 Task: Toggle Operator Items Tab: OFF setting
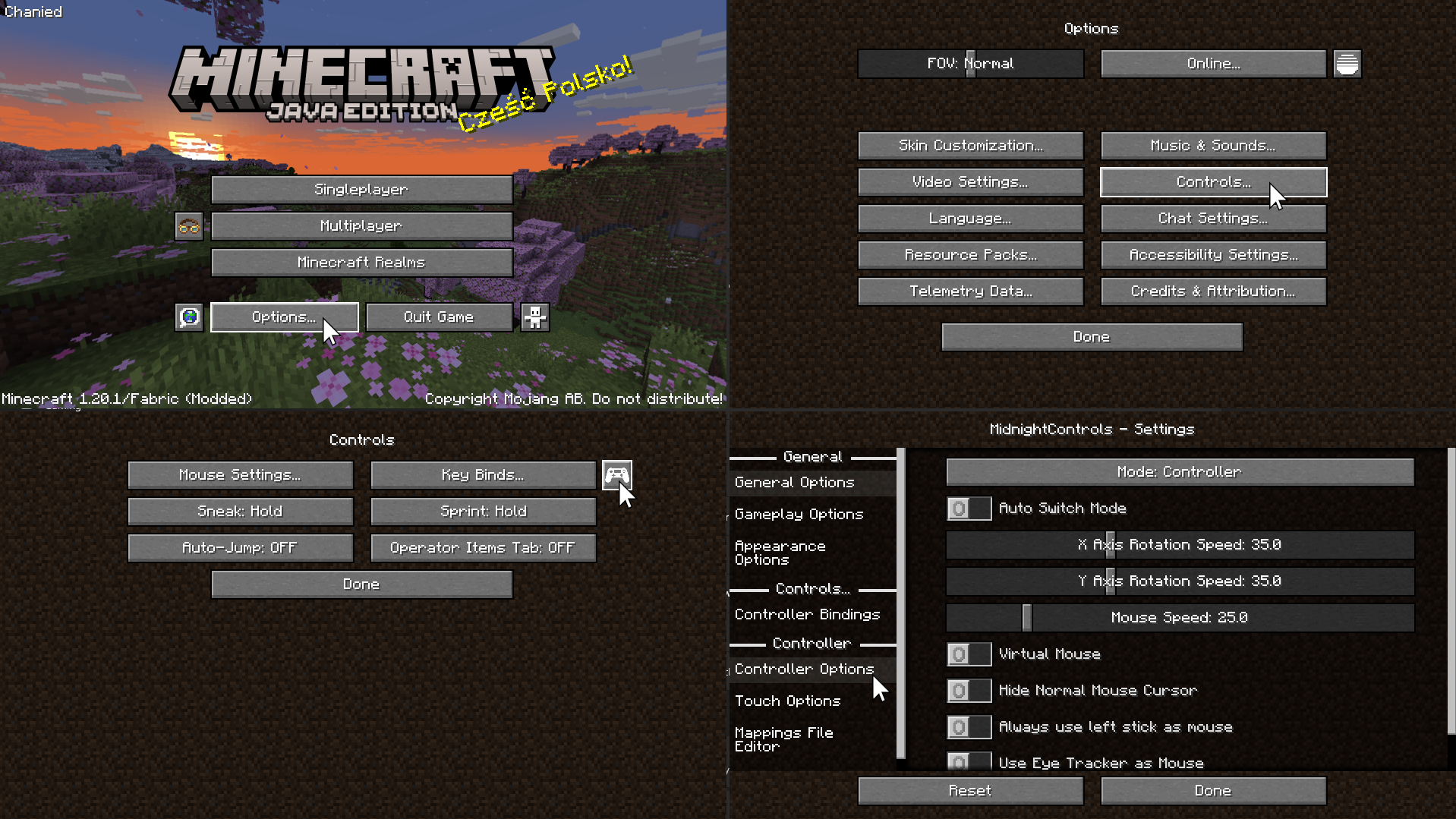click(x=484, y=548)
